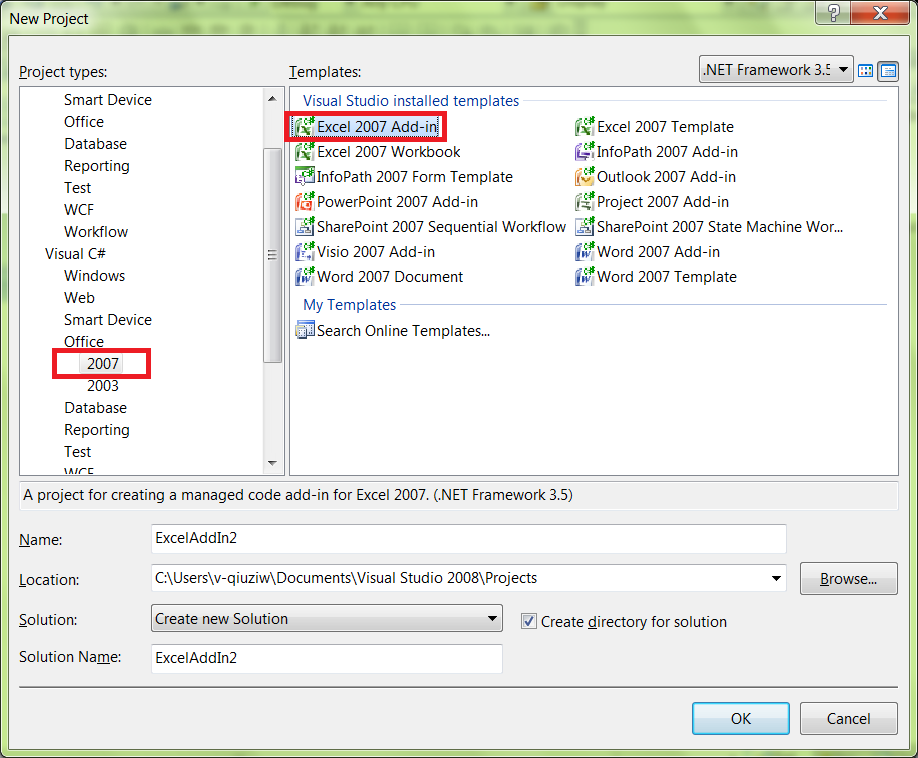Select the Outlook 2007 Add-in icon
Viewport: 918px width, 758px height.
tap(585, 177)
